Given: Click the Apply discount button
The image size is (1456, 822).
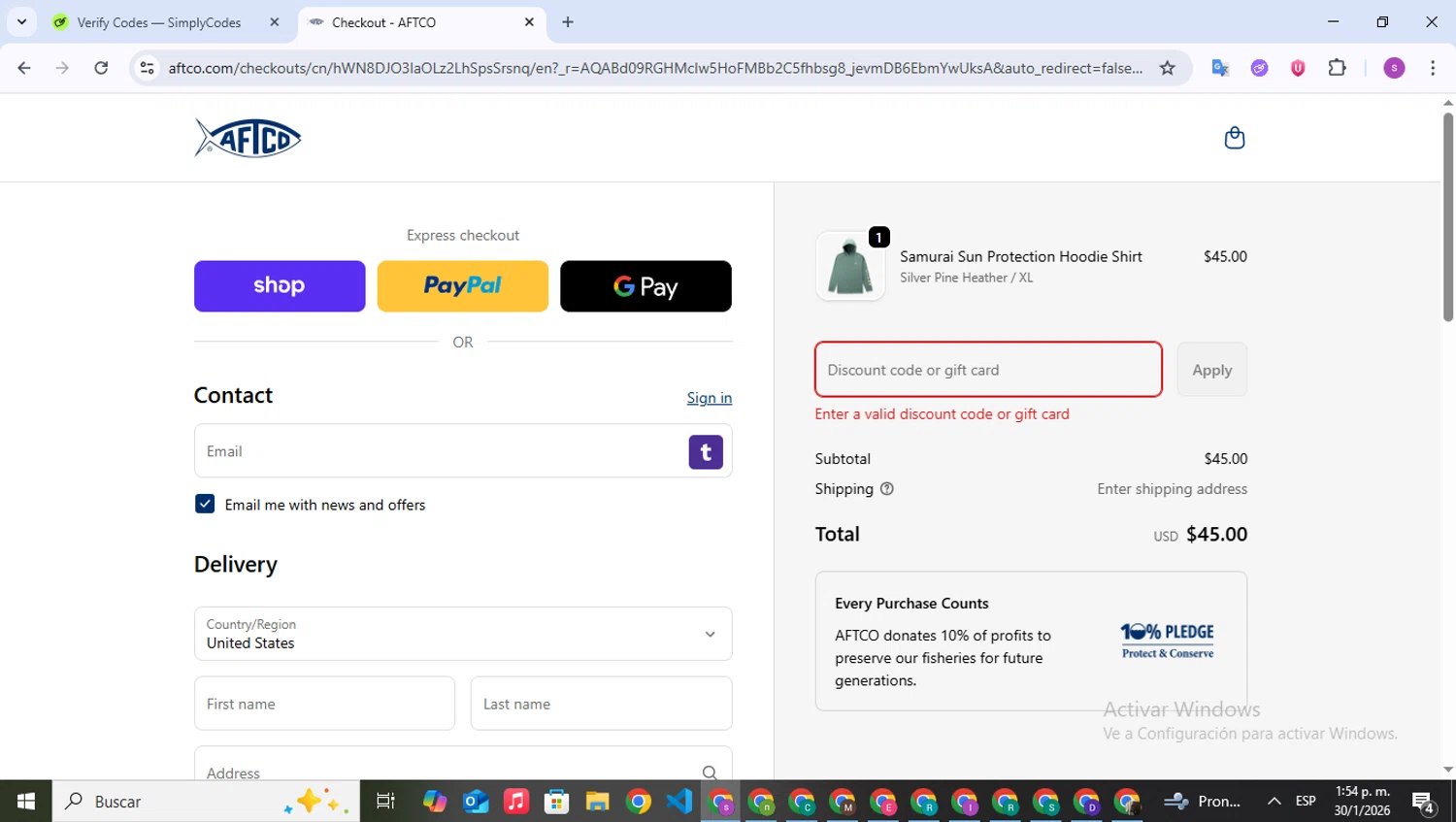Looking at the screenshot, I should pos(1211,370).
